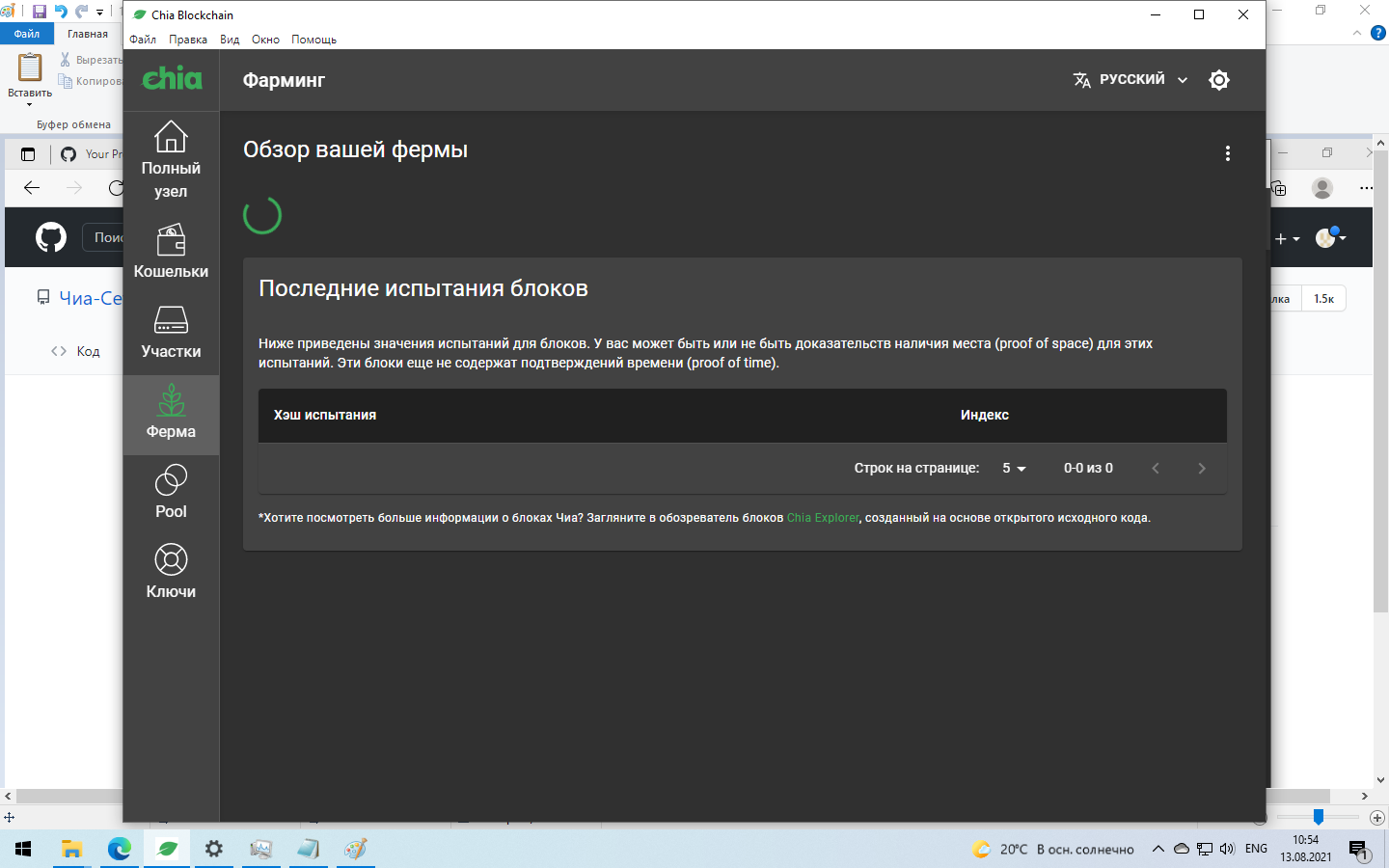Click the zoom slider handle at bottom right
Image resolution: width=1389 pixels, height=868 pixels.
(1318, 817)
